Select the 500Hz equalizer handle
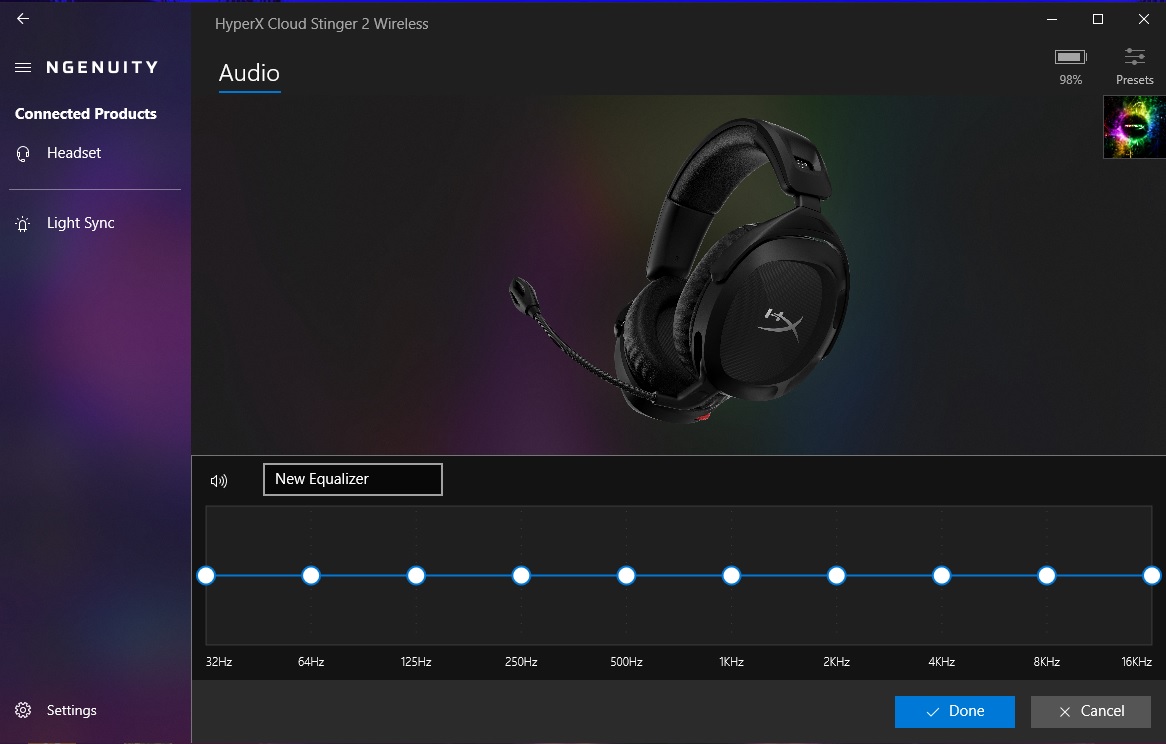 [626, 575]
